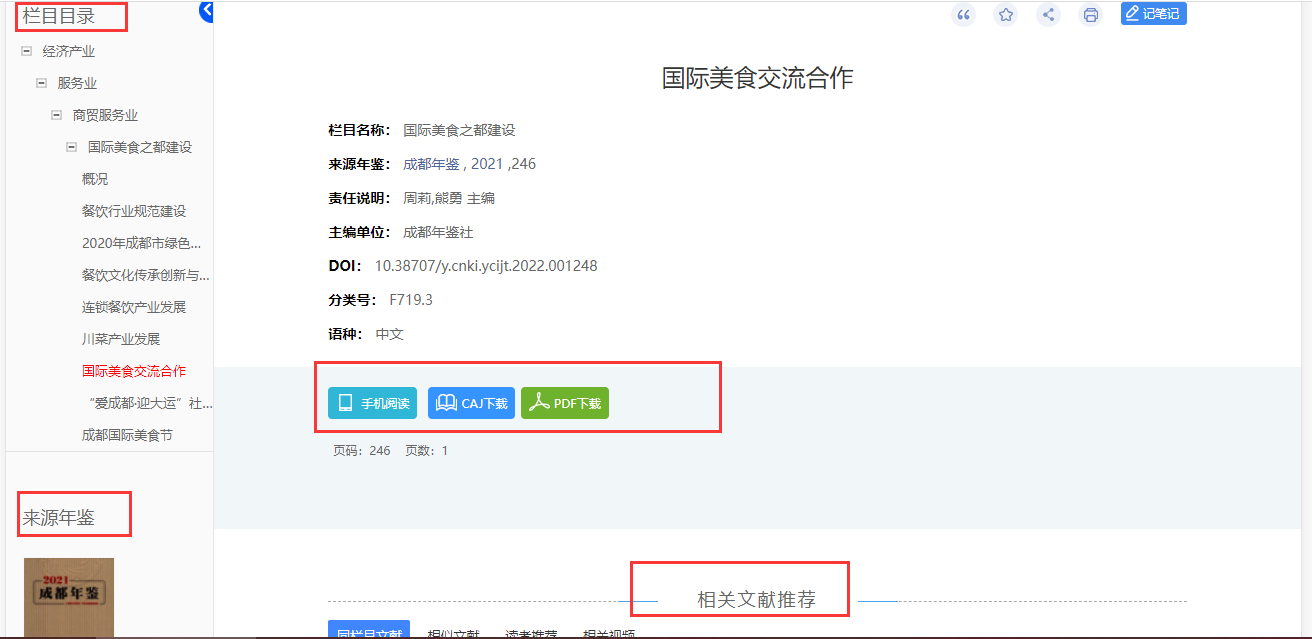Collapse the 服务业 tree node
The width and height of the screenshot is (1312, 639).
coord(41,83)
